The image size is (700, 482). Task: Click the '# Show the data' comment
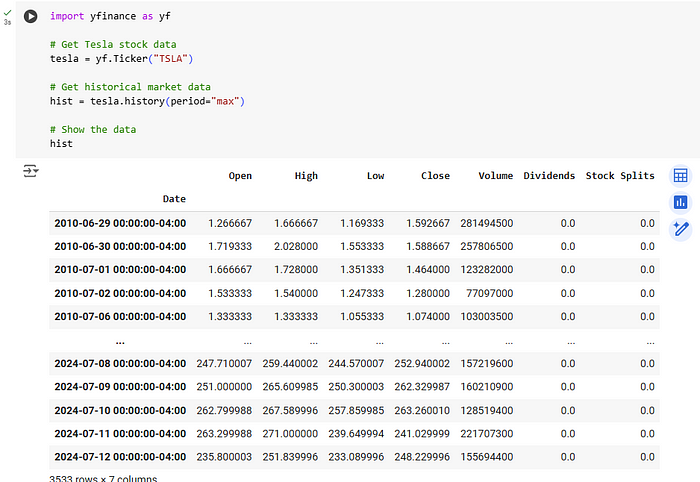[93, 129]
